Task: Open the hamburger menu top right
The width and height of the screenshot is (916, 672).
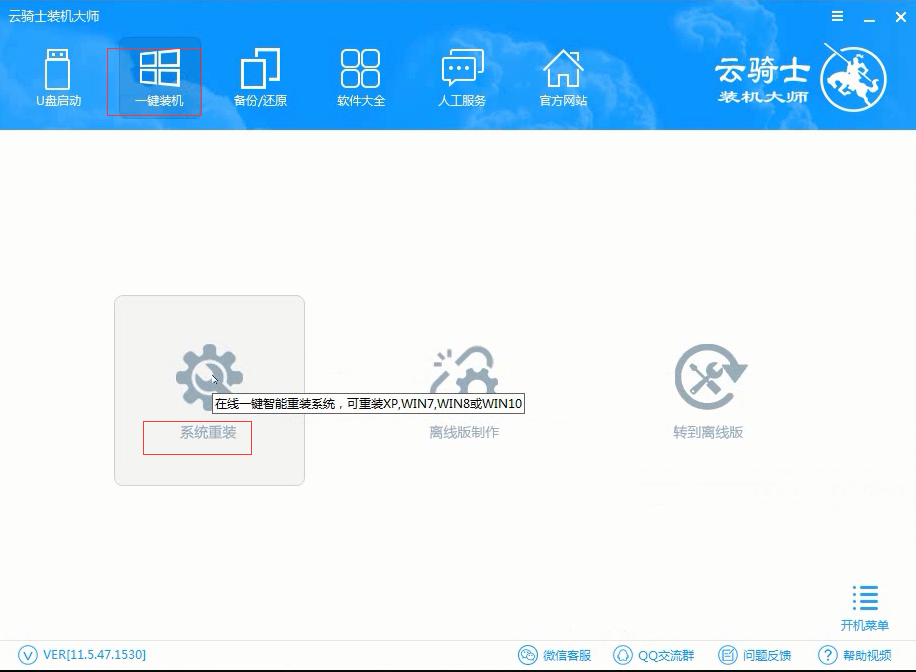Action: coord(838,16)
